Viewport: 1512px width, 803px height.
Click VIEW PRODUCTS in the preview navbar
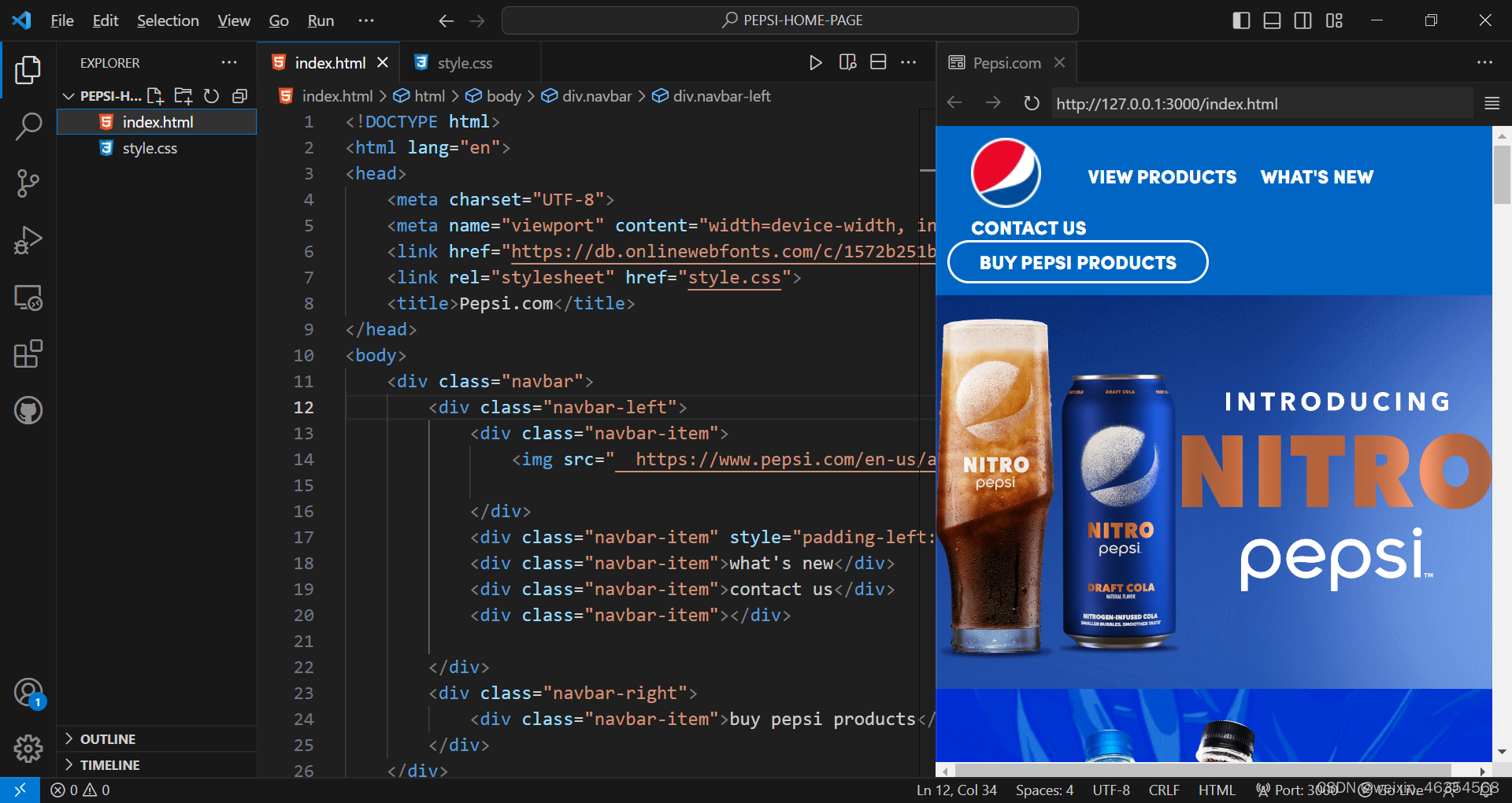(1162, 177)
